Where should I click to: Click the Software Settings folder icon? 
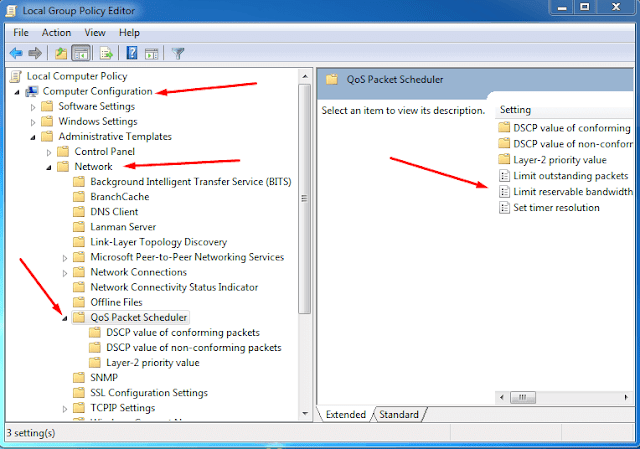(x=47, y=107)
